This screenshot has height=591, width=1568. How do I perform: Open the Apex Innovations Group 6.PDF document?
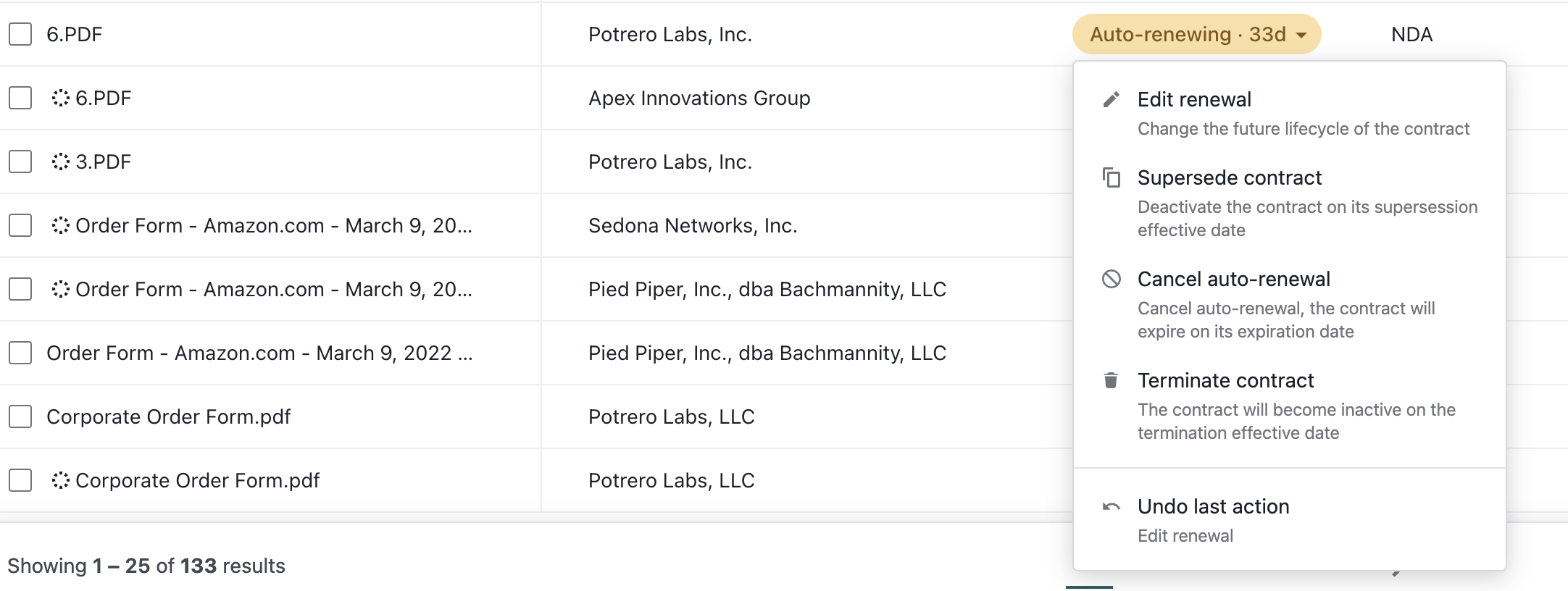click(x=104, y=98)
